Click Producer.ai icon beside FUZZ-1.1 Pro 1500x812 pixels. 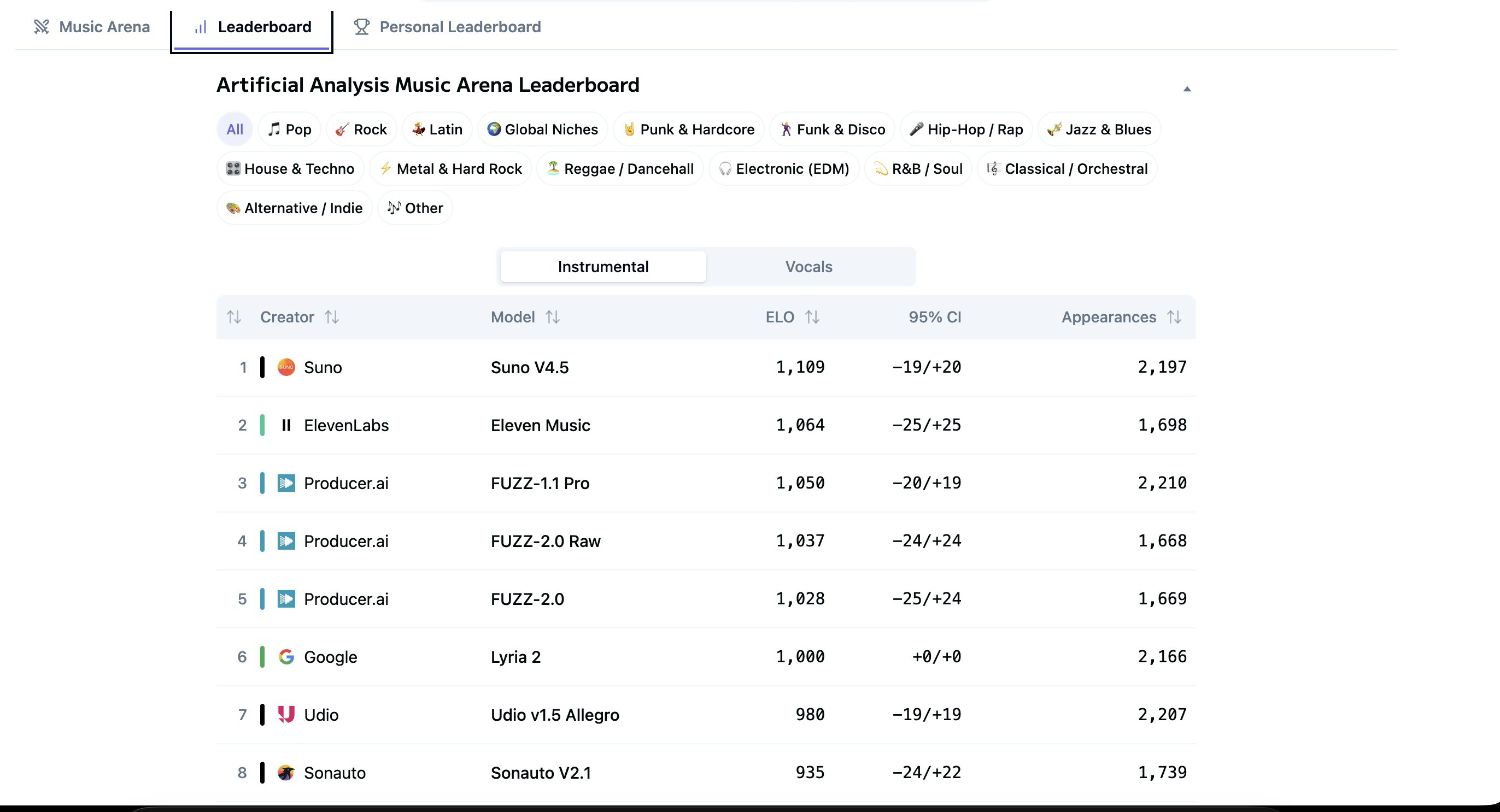(286, 483)
